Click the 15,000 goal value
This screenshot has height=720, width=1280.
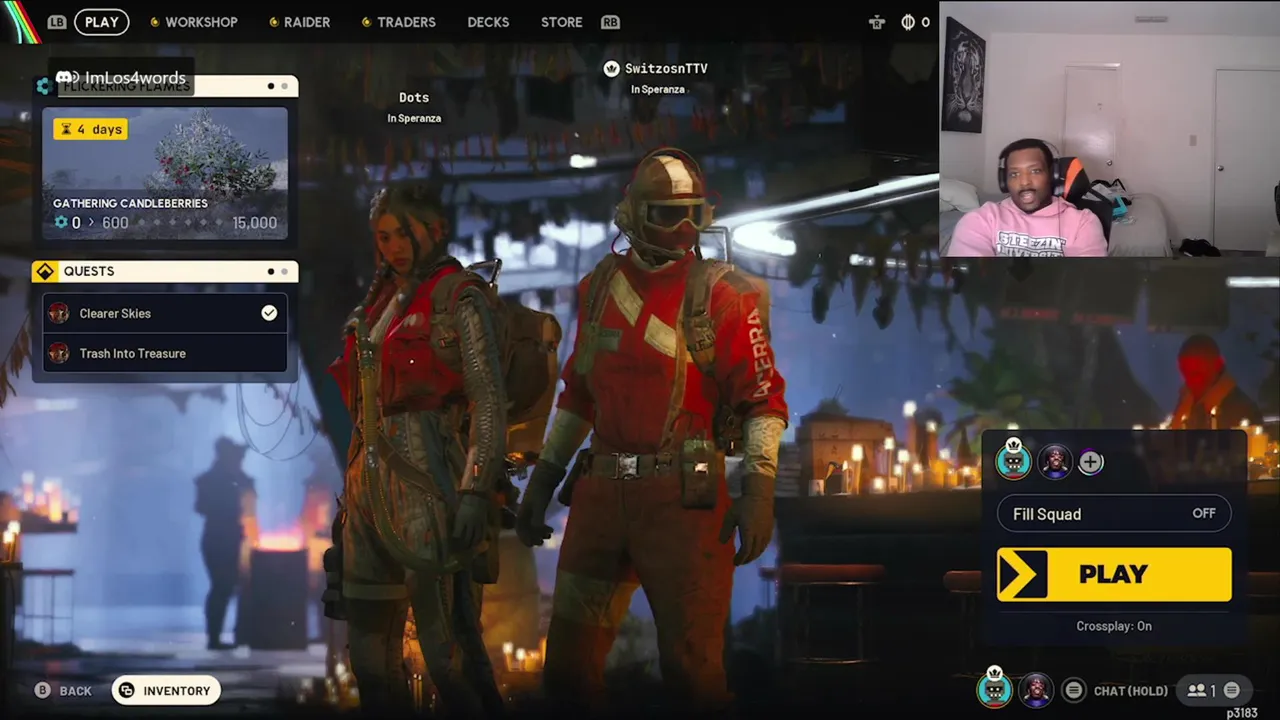click(254, 223)
